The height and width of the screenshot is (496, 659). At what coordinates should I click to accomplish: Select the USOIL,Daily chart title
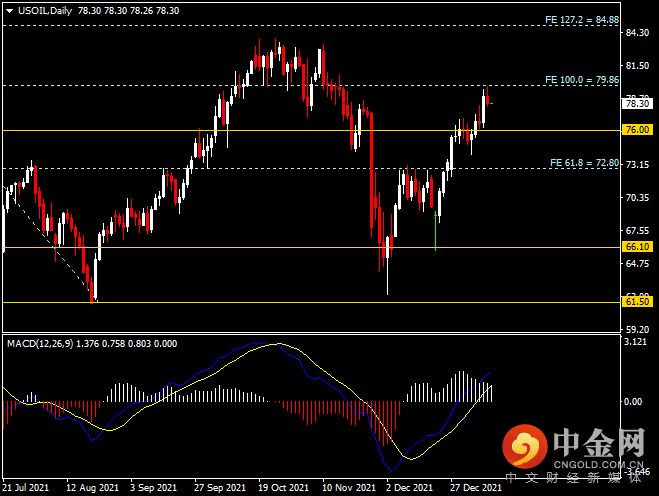click(x=45, y=11)
